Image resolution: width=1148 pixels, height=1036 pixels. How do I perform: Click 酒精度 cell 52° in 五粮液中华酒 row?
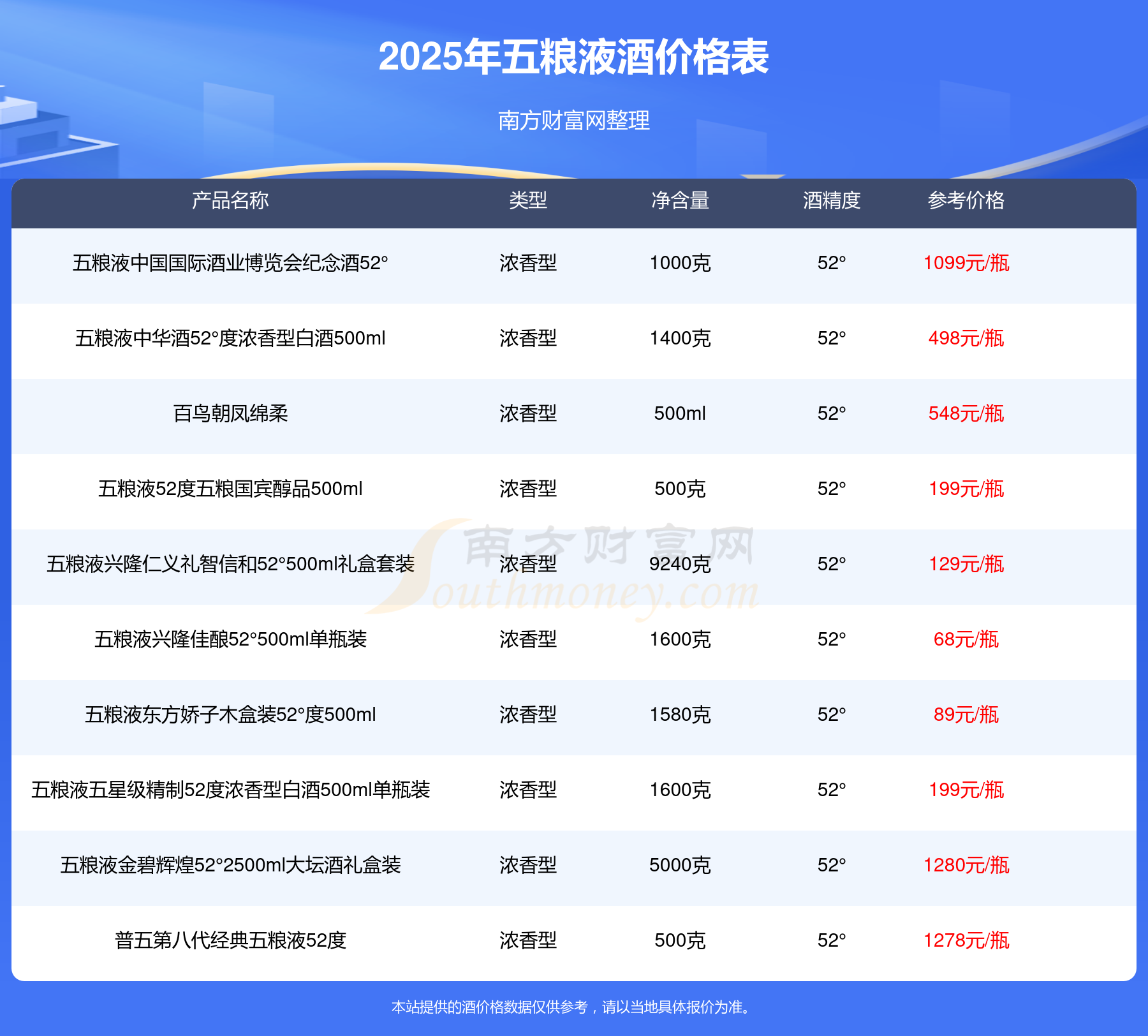click(832, 338)
